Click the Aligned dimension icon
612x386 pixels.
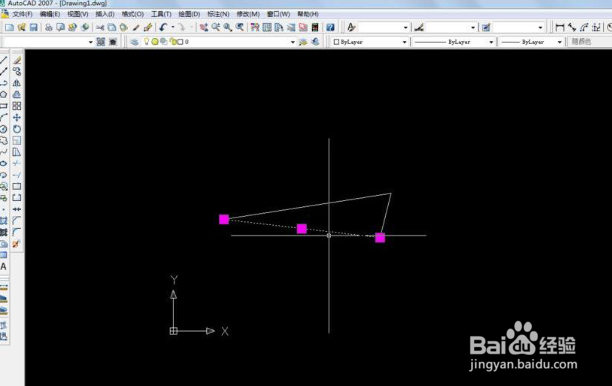[x=572, y=27]
